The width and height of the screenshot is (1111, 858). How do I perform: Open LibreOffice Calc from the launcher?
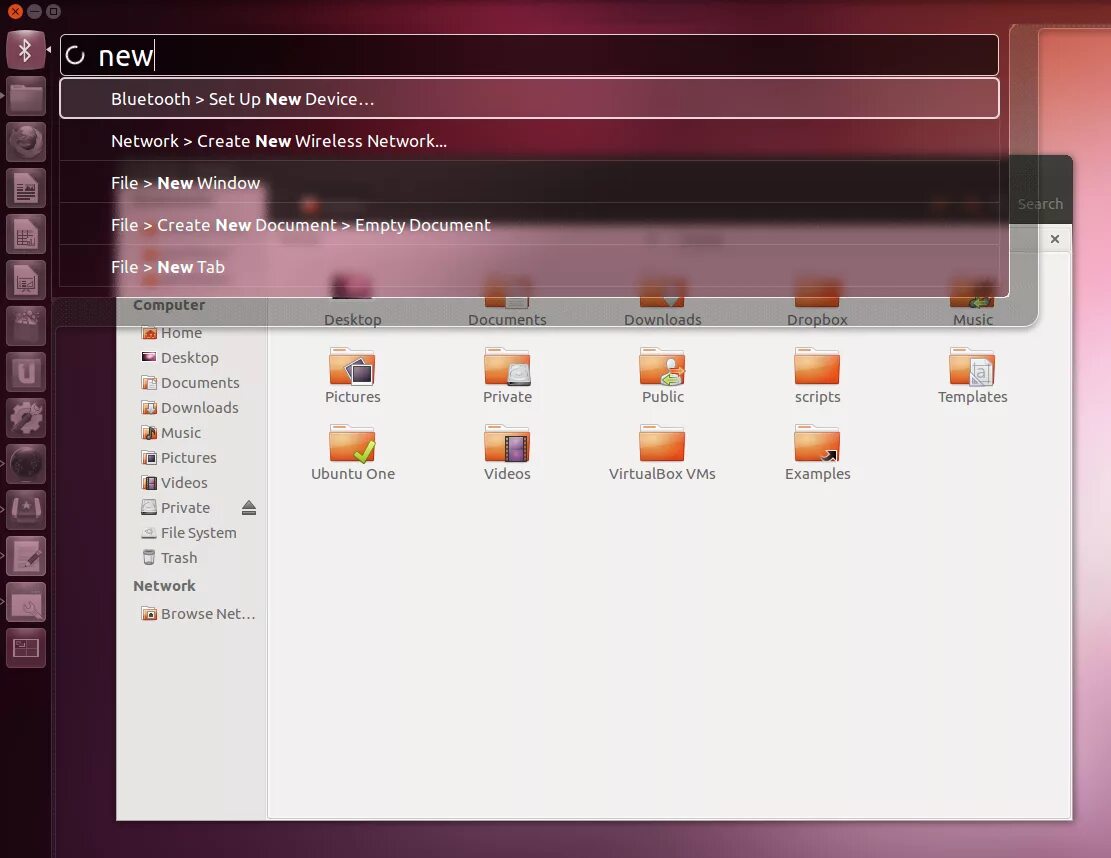pos(26,235)
